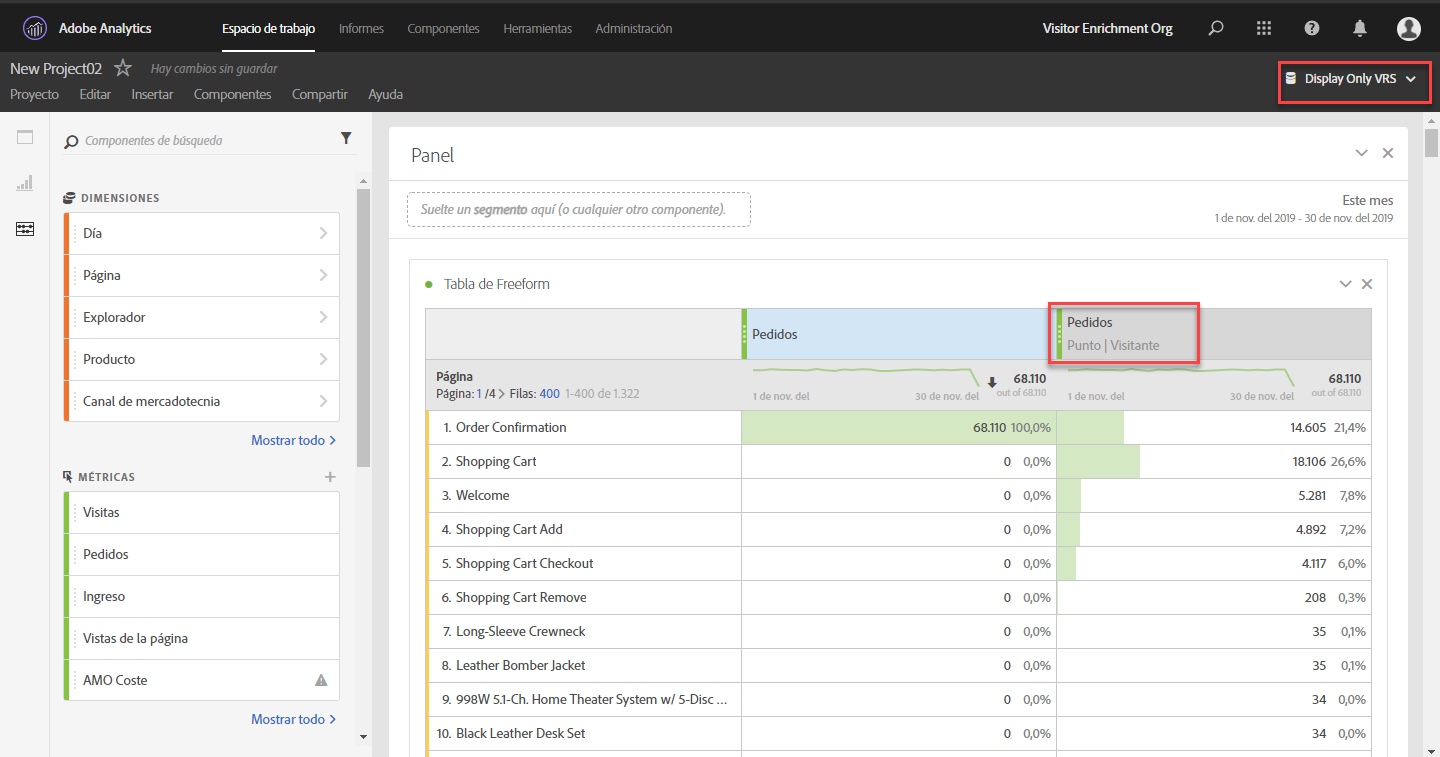Screen dimensions: 1440x757
Task: Close the Tabla de Freeform visualization
Action: (x=1367, y=284)
